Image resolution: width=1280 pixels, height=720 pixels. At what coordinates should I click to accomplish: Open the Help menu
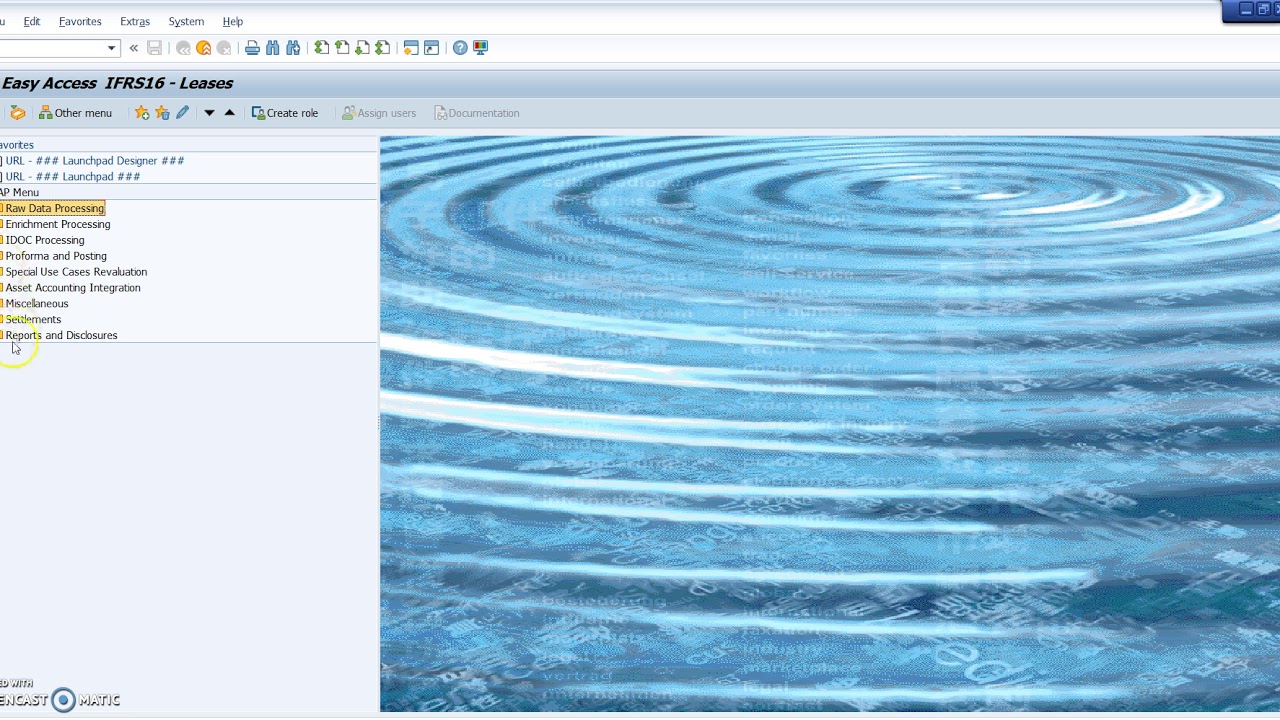(233, 21)
